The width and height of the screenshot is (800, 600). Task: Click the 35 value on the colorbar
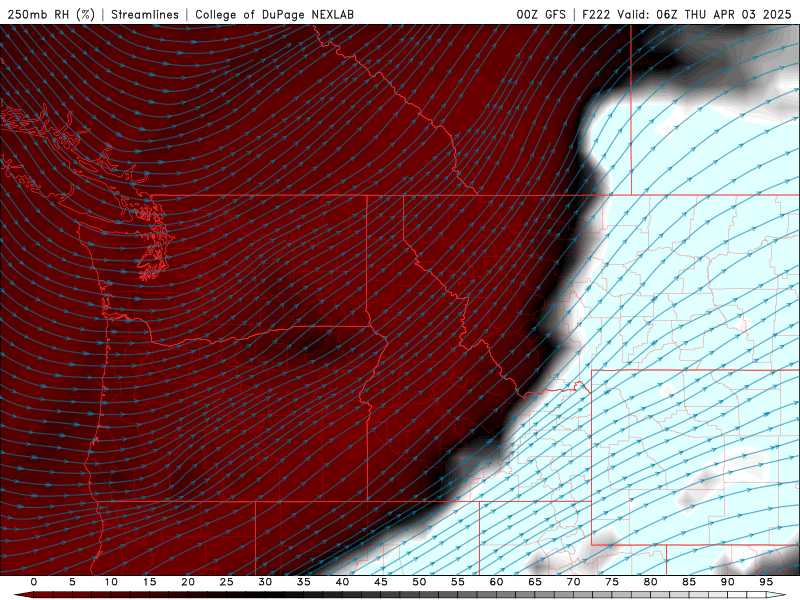tap(303, 582)
